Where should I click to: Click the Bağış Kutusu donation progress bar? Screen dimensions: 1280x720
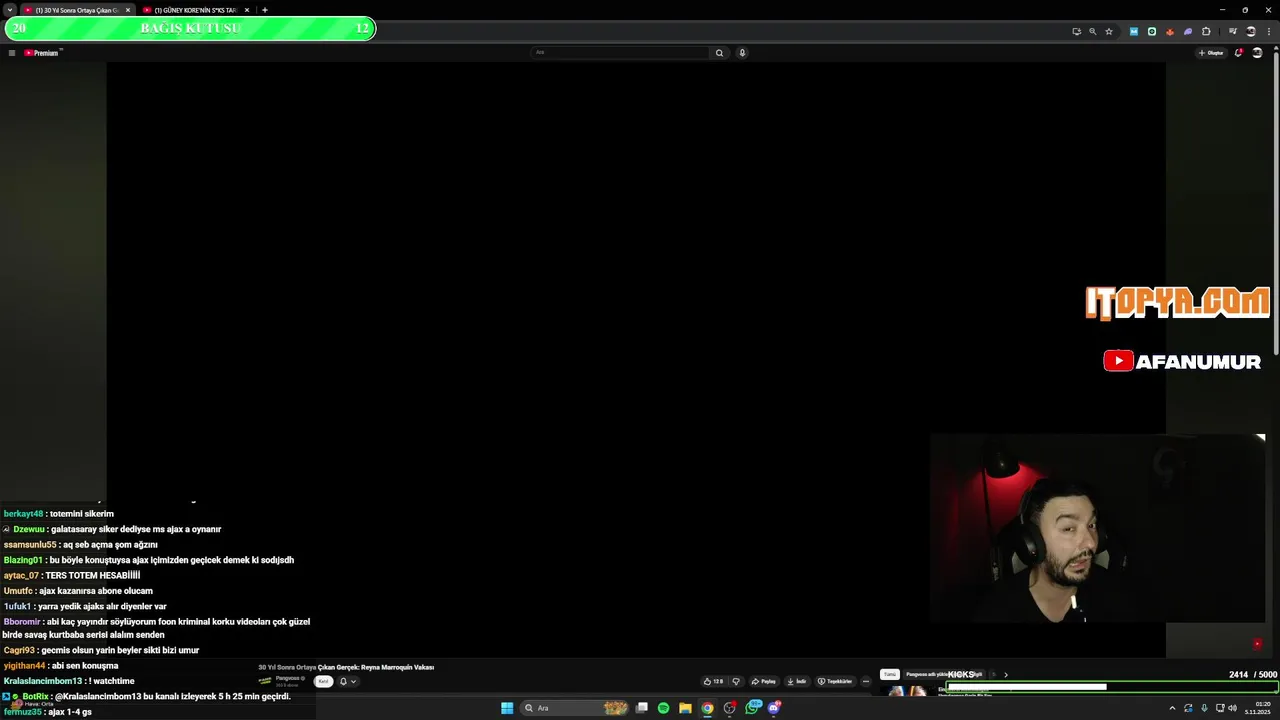(x=190, y=28)
